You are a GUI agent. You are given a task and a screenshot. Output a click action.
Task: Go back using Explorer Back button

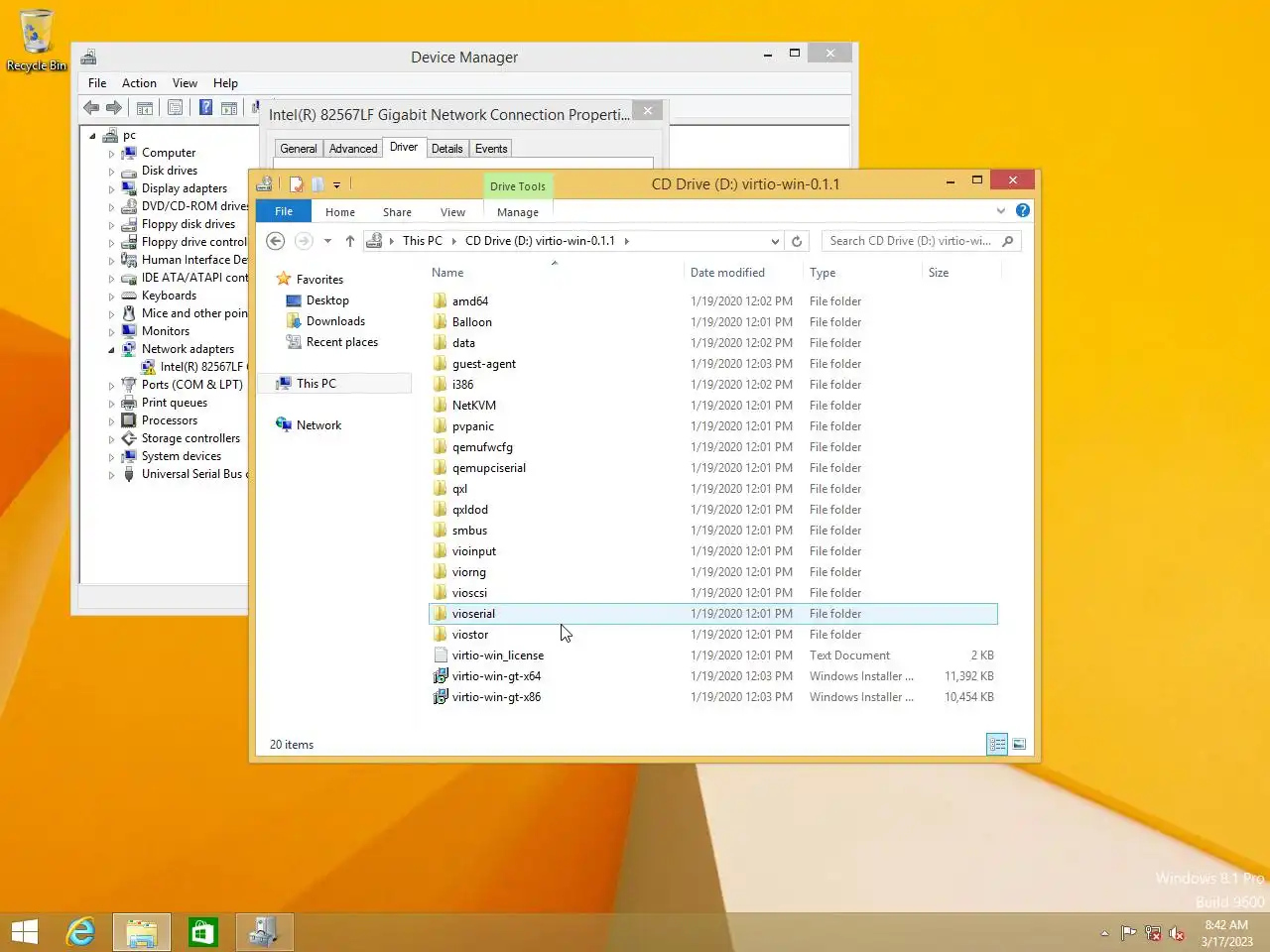pyautogui.click(x=276, y=241)
